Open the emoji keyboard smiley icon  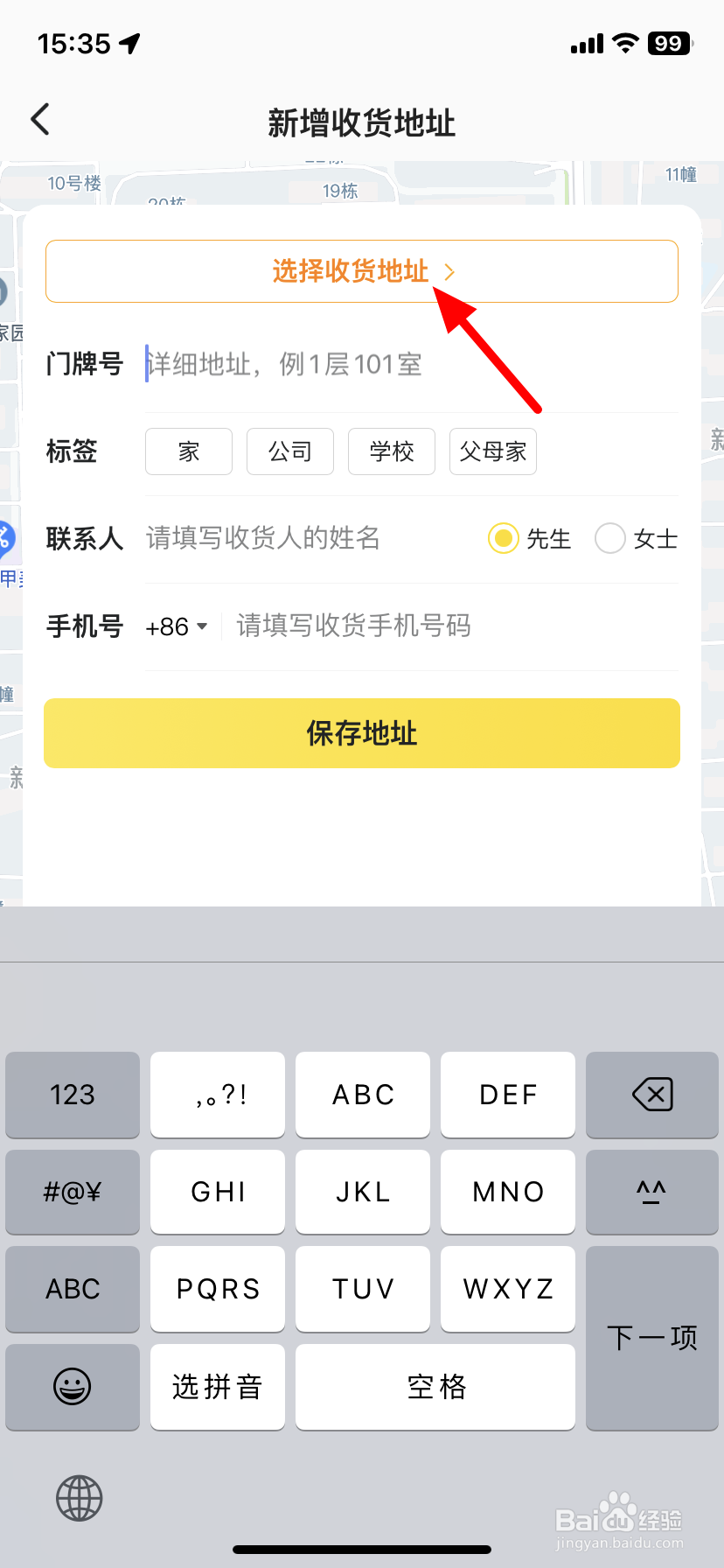click(73, 1387)
